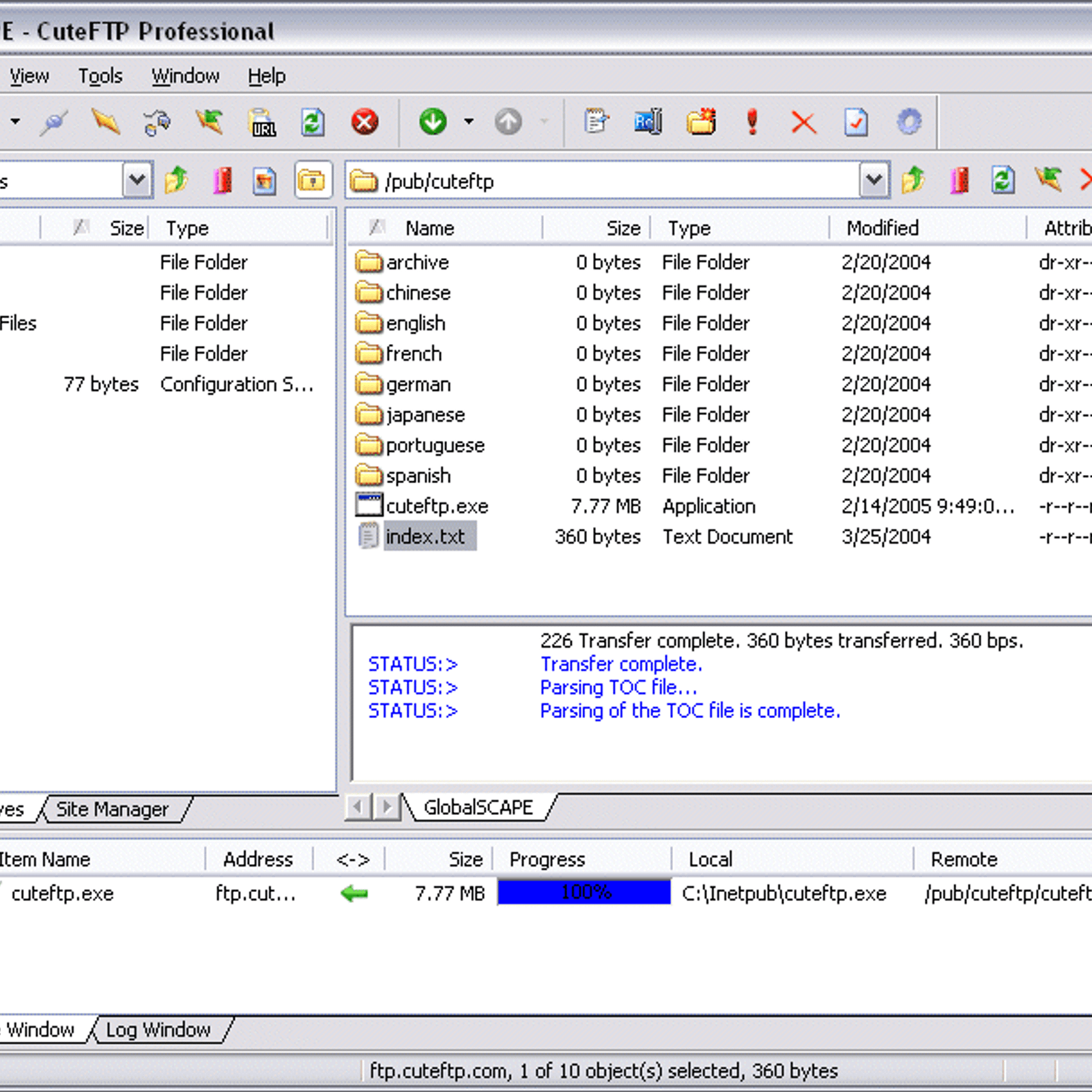1092x1092 pixels.
Task: Open the Connection Wizard icon
Action: point(158,123)
